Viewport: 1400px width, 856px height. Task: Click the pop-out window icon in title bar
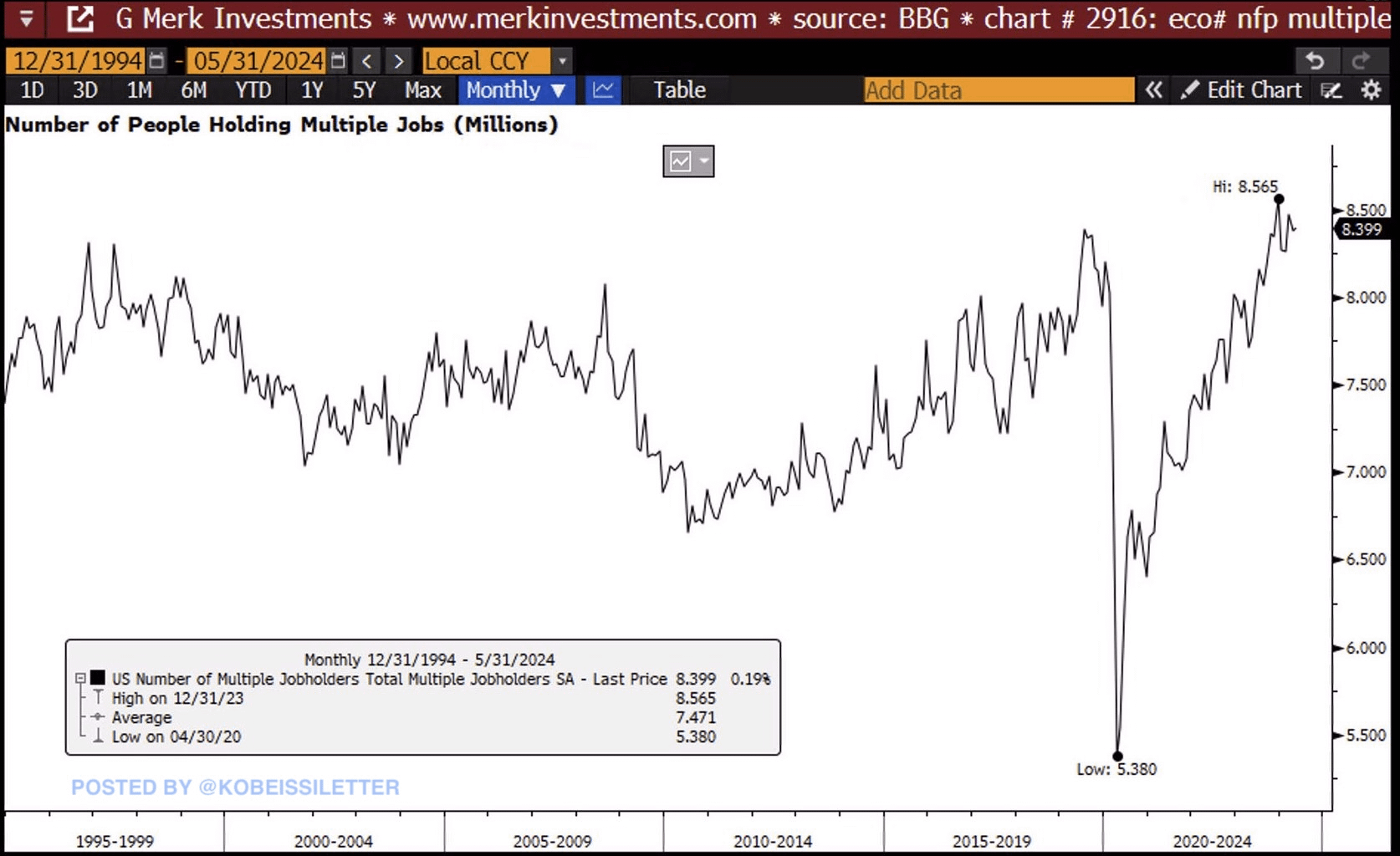(x=80, y=18)
